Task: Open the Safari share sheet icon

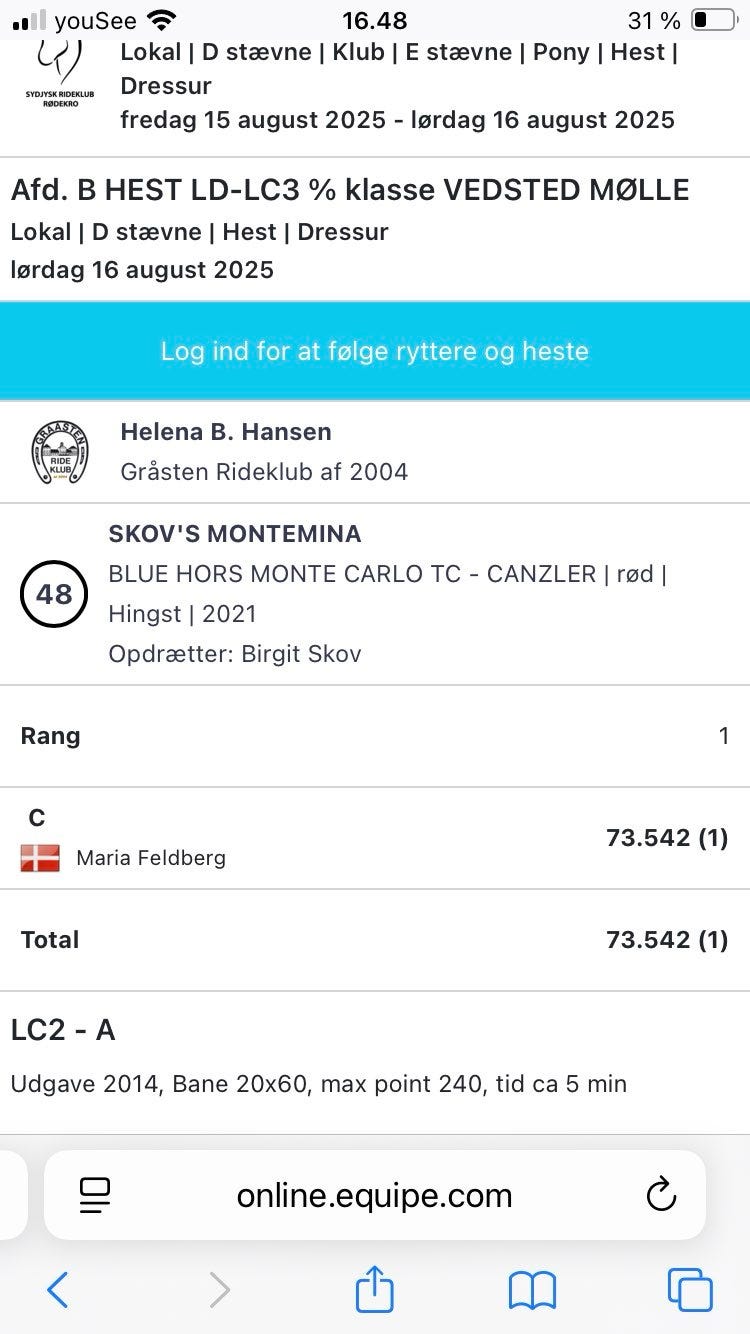Action: pyautogui.click(x=375, y=1288)
